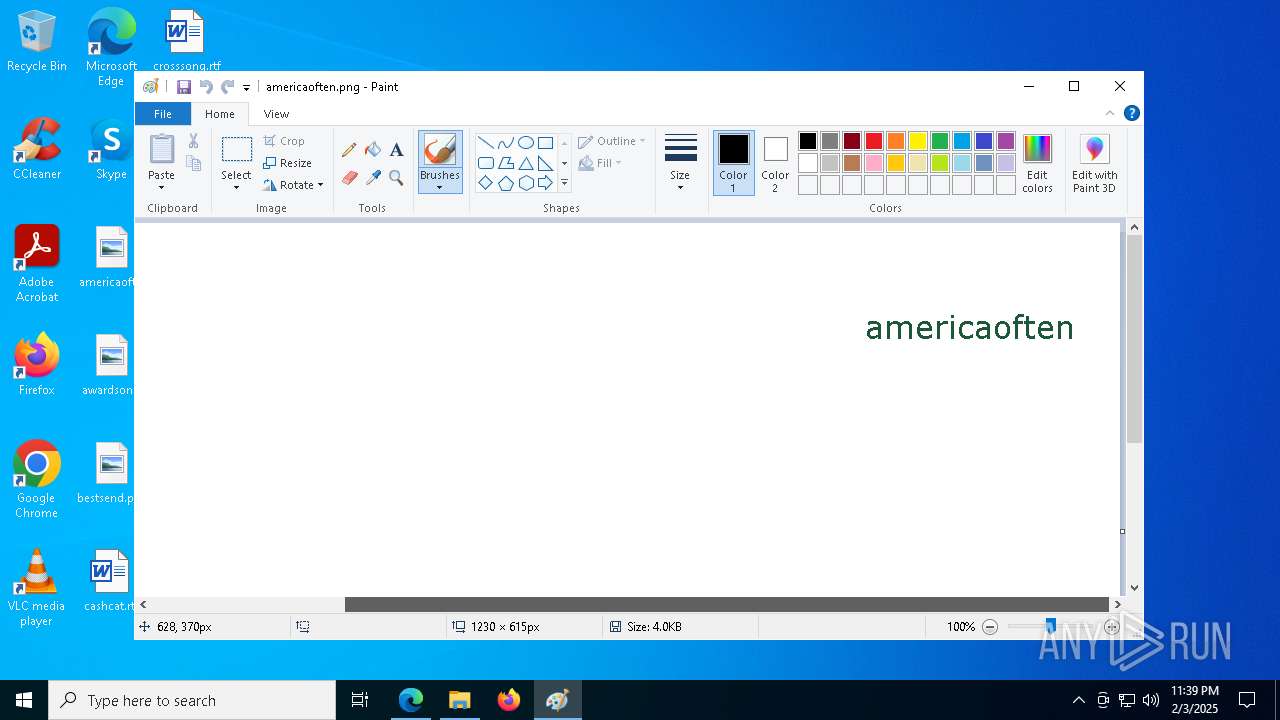
Task: Click the Edit colors button
Action: pos(1037,163)
